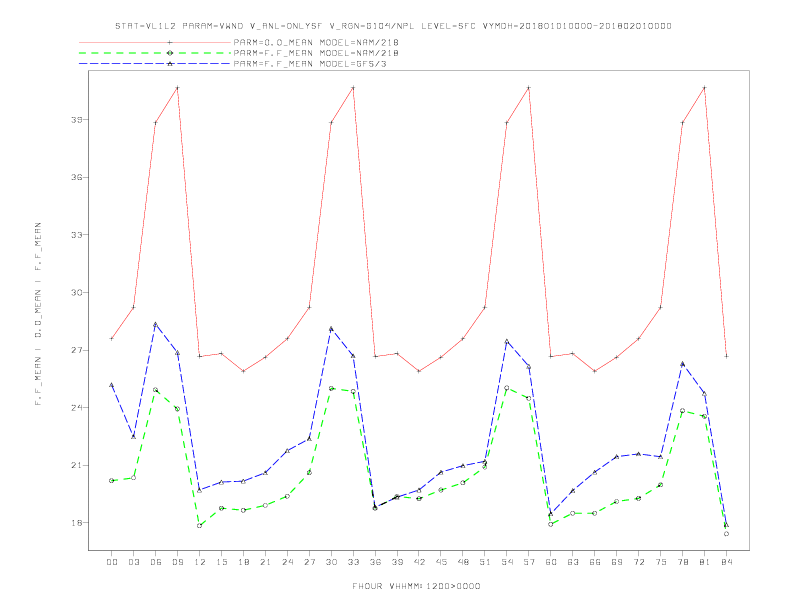This screenshot has height=612, width=792.
Task: Click x-axis forecast hour label 33
Action: pyautogui.click(x=353, y=562)
